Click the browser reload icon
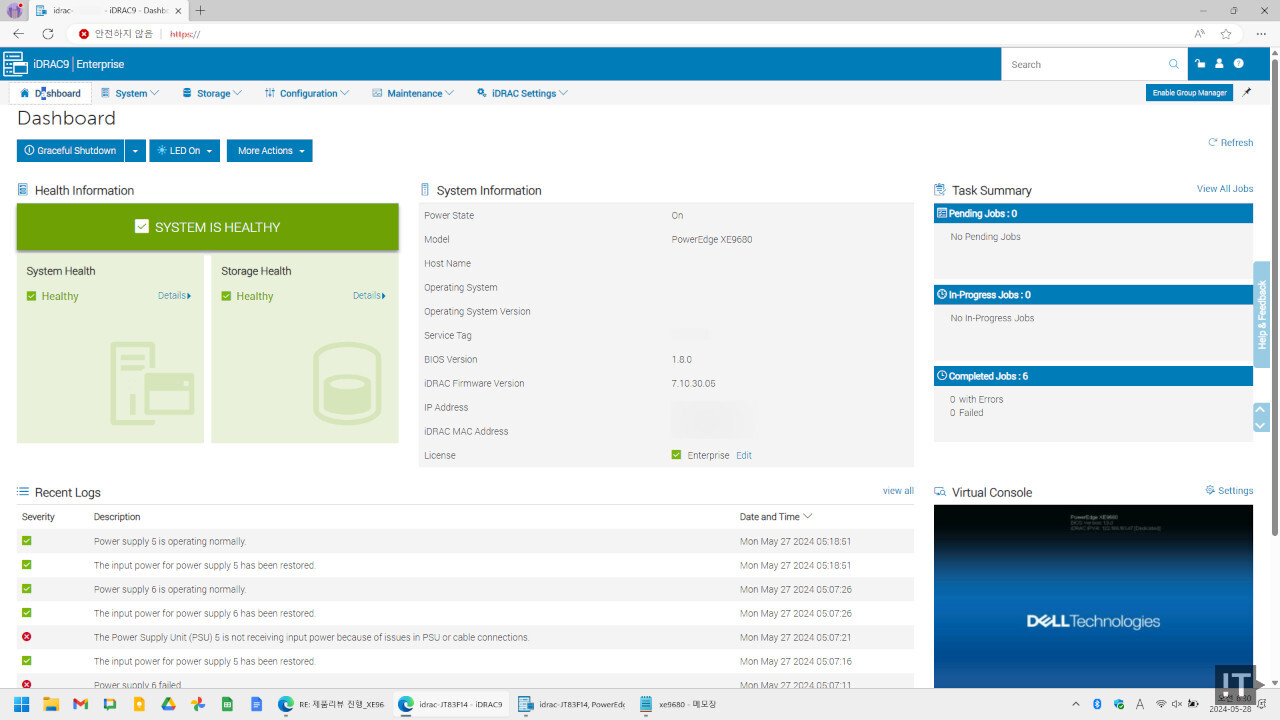The image size is (1280, 720). [x=47, y=34]
